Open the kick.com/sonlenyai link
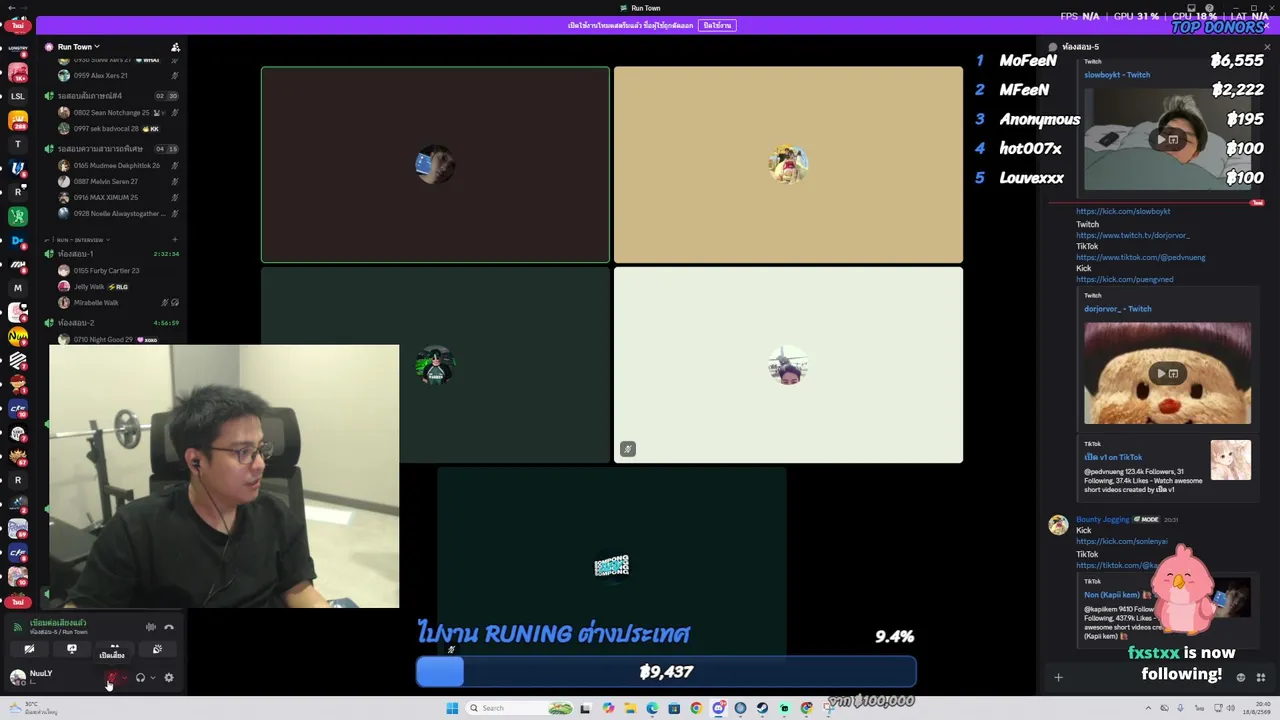 [x=1122, y=542]
